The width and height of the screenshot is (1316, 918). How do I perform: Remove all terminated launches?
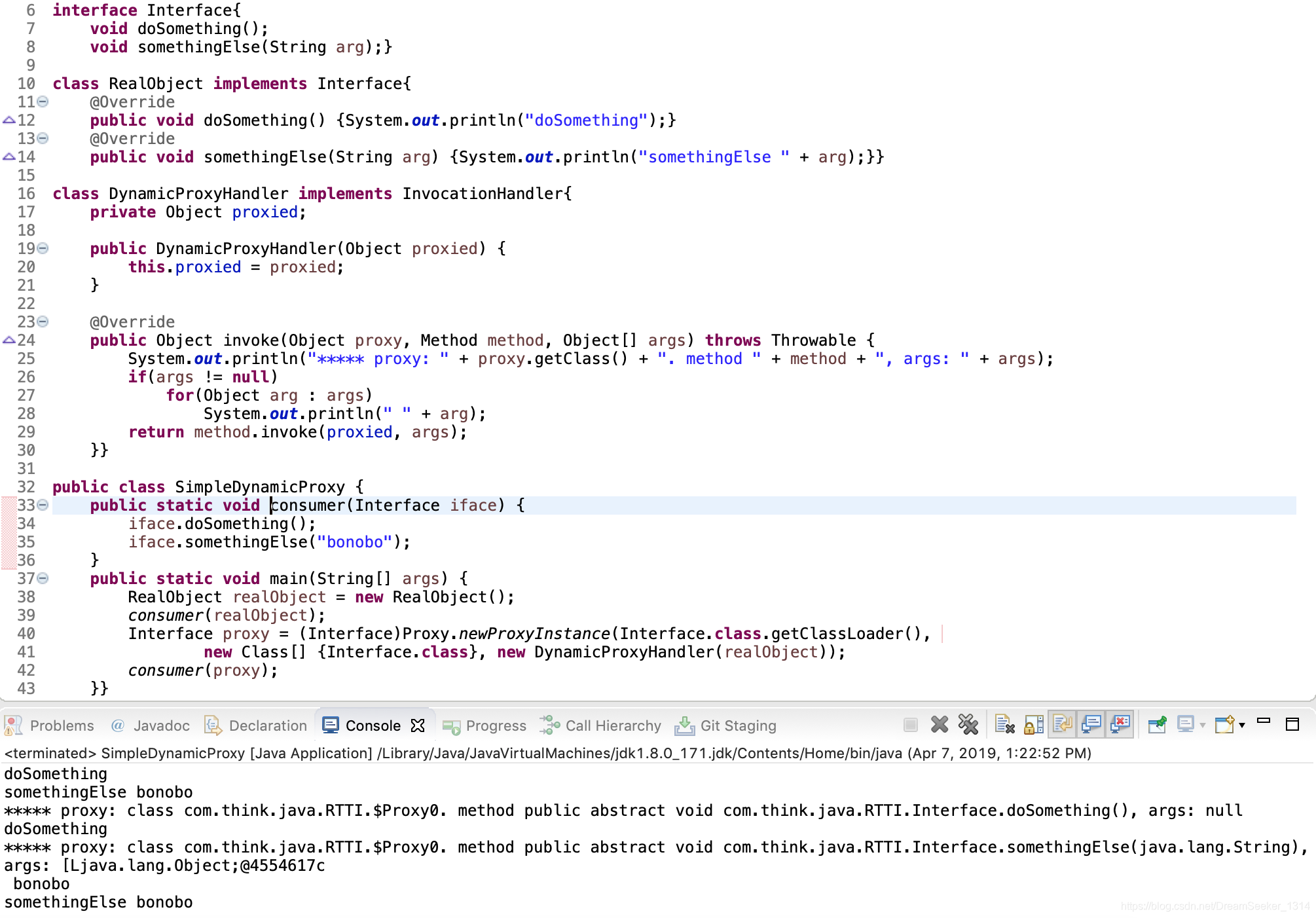click(968, 725)
